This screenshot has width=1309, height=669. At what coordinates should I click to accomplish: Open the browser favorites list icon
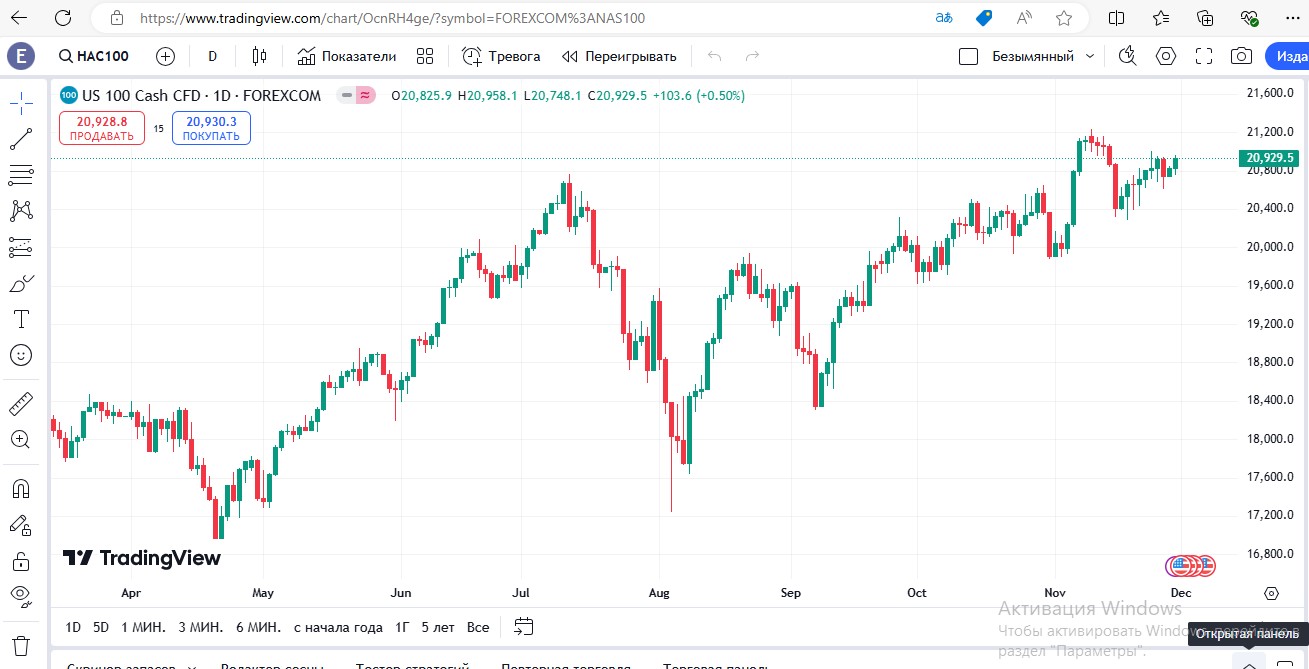[1161, 18]
